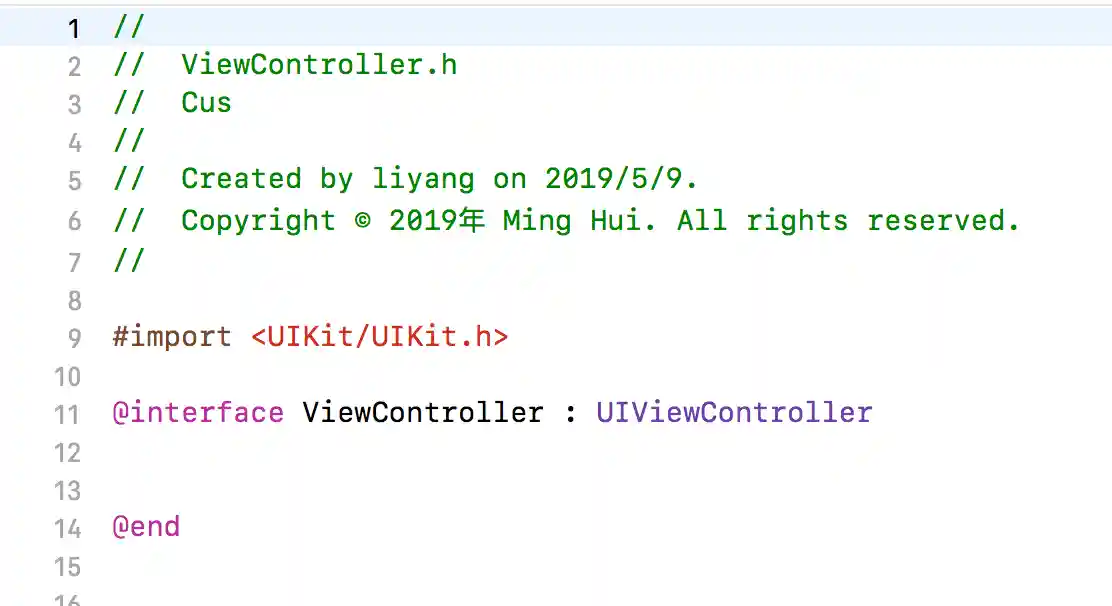This screenshot has height=606, width=1112.
Task: Click line number 8 in the gutter
Action: coord(74,301)
